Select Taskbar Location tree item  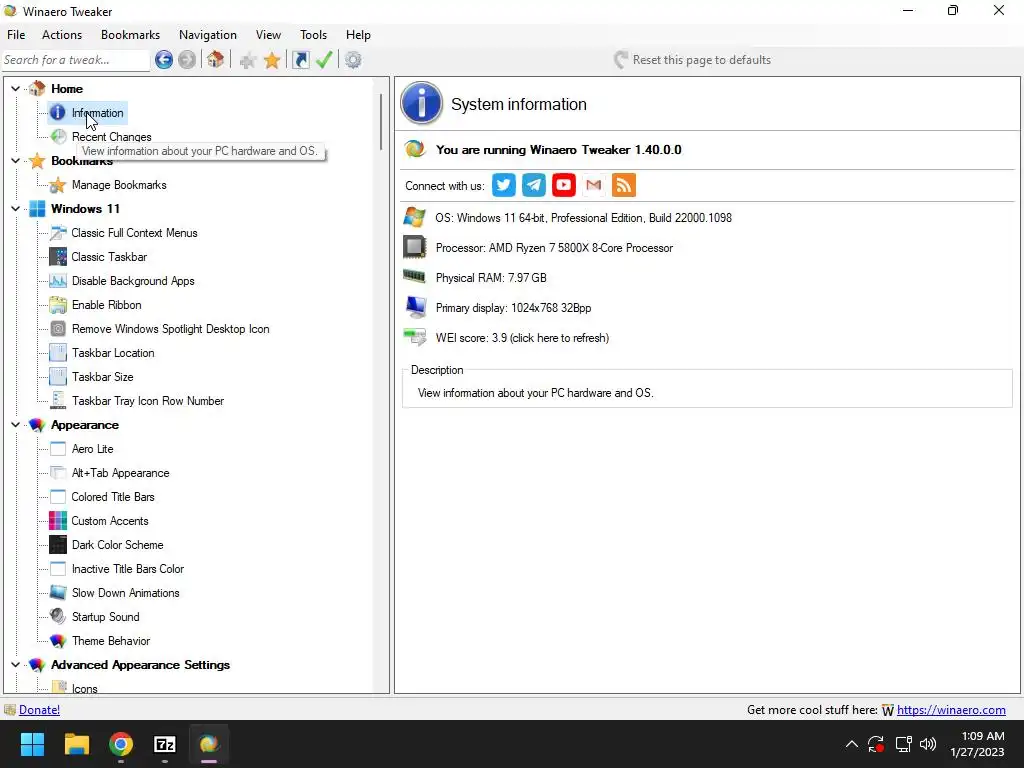click(113, 353)
